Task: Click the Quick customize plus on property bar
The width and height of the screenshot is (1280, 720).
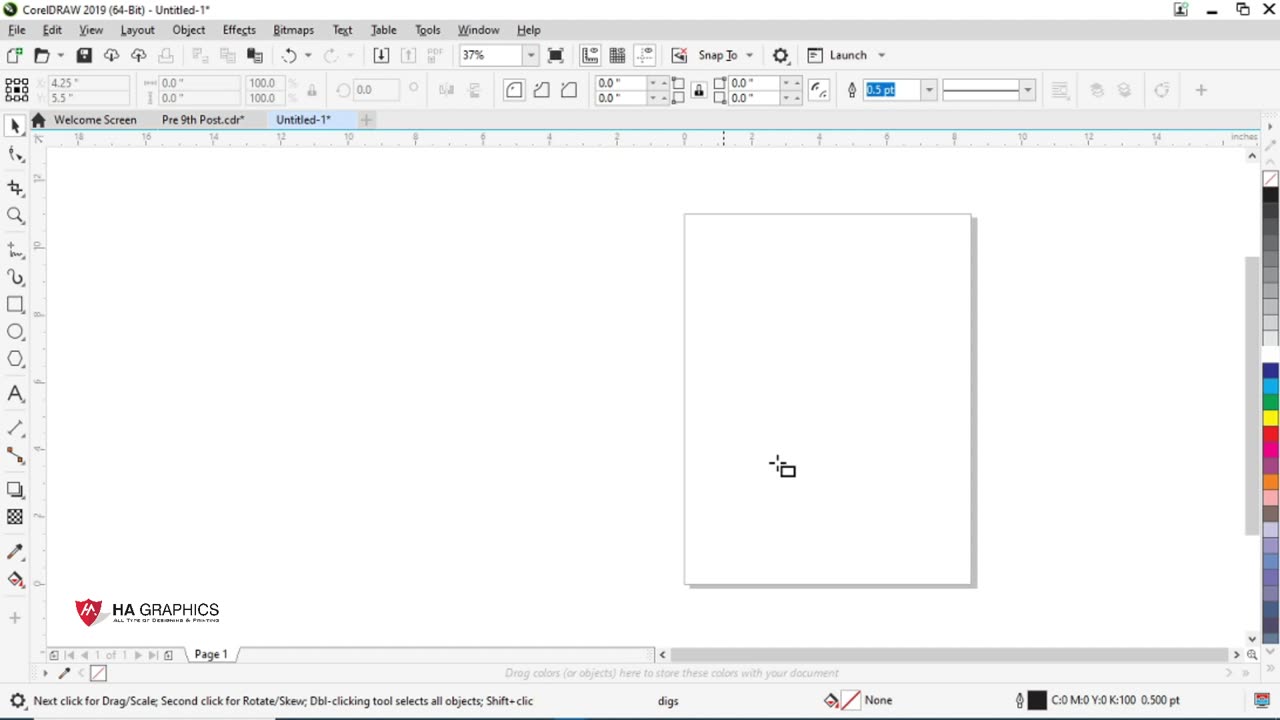Action: (1201, 90)
